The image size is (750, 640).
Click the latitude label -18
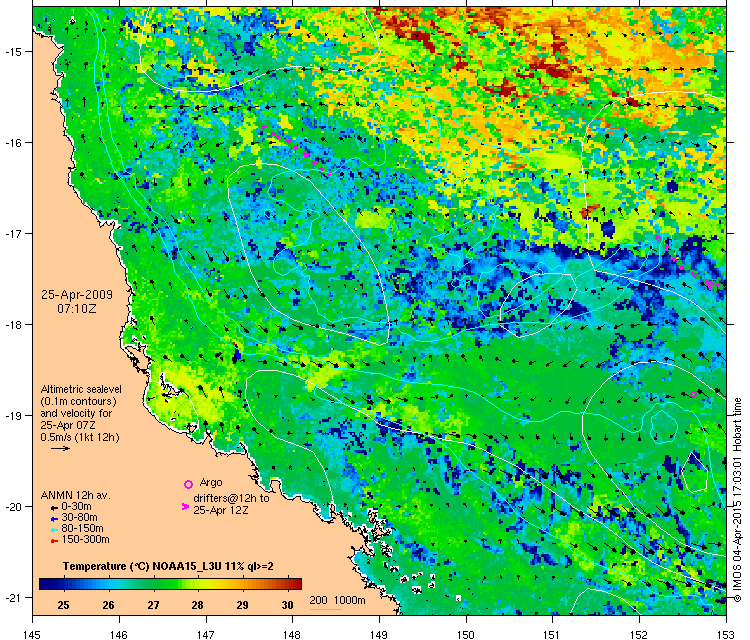pyautogui.click(x=12, y=324)
